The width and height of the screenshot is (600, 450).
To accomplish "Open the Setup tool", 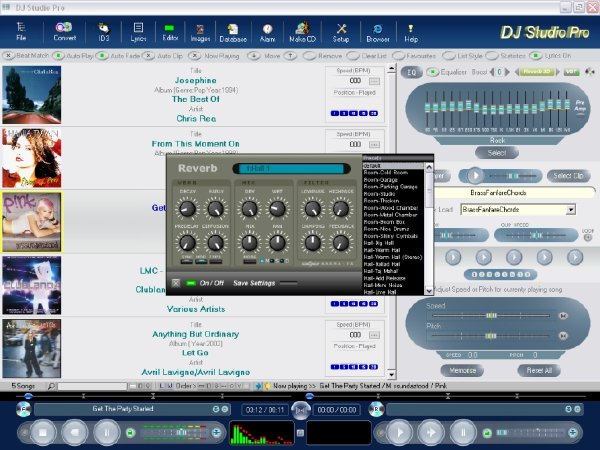I will coord(341,33).
